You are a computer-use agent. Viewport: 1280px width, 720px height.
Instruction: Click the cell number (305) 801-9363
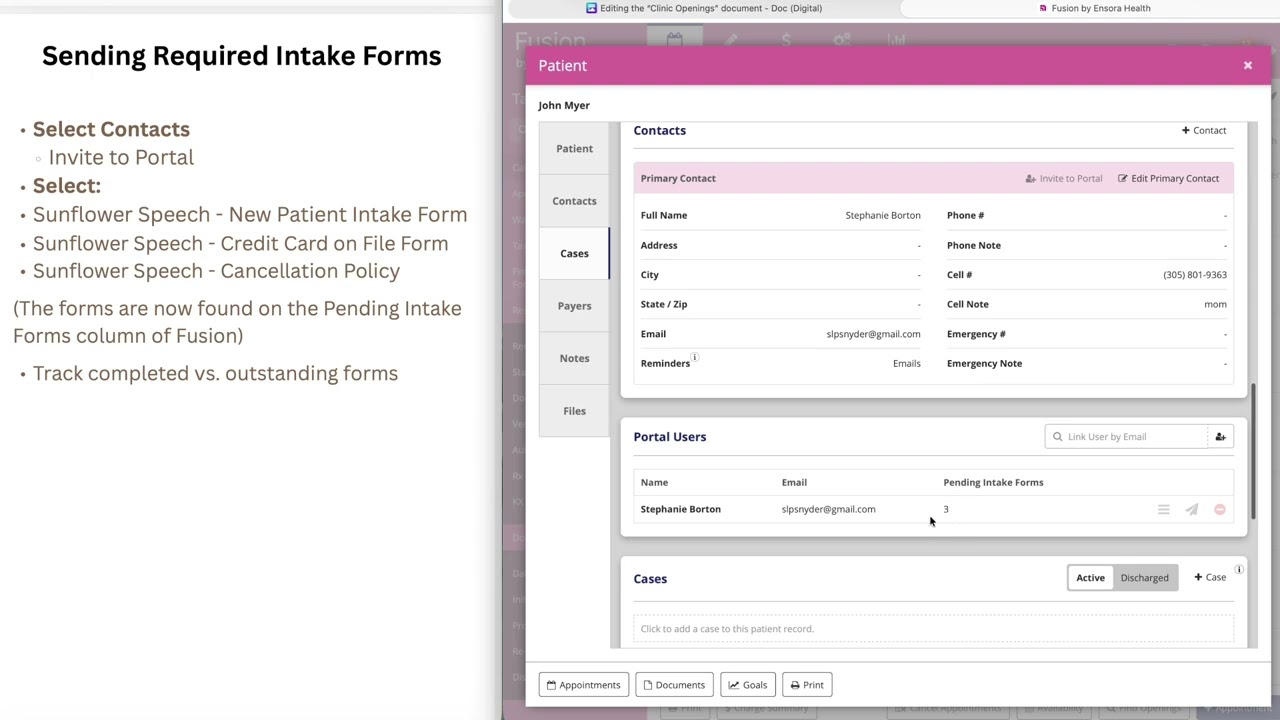point(1195,275)
